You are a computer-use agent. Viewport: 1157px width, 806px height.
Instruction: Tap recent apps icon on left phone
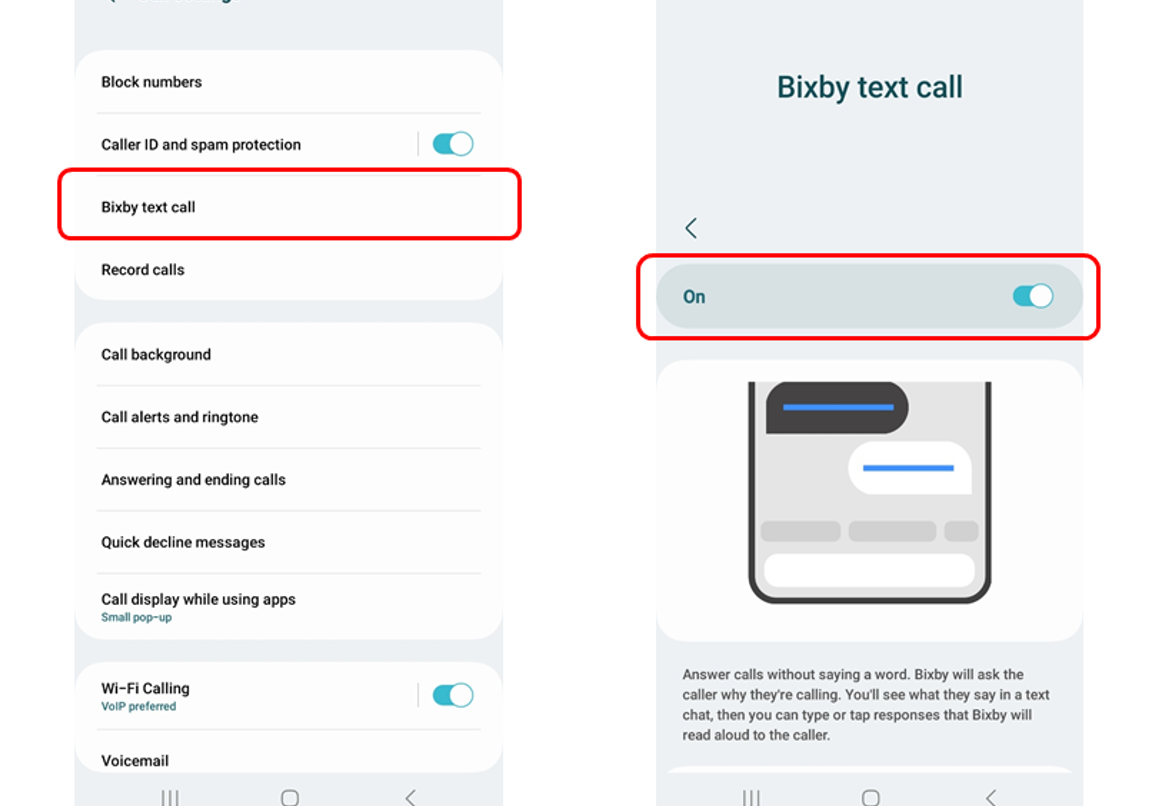point(170,798)
